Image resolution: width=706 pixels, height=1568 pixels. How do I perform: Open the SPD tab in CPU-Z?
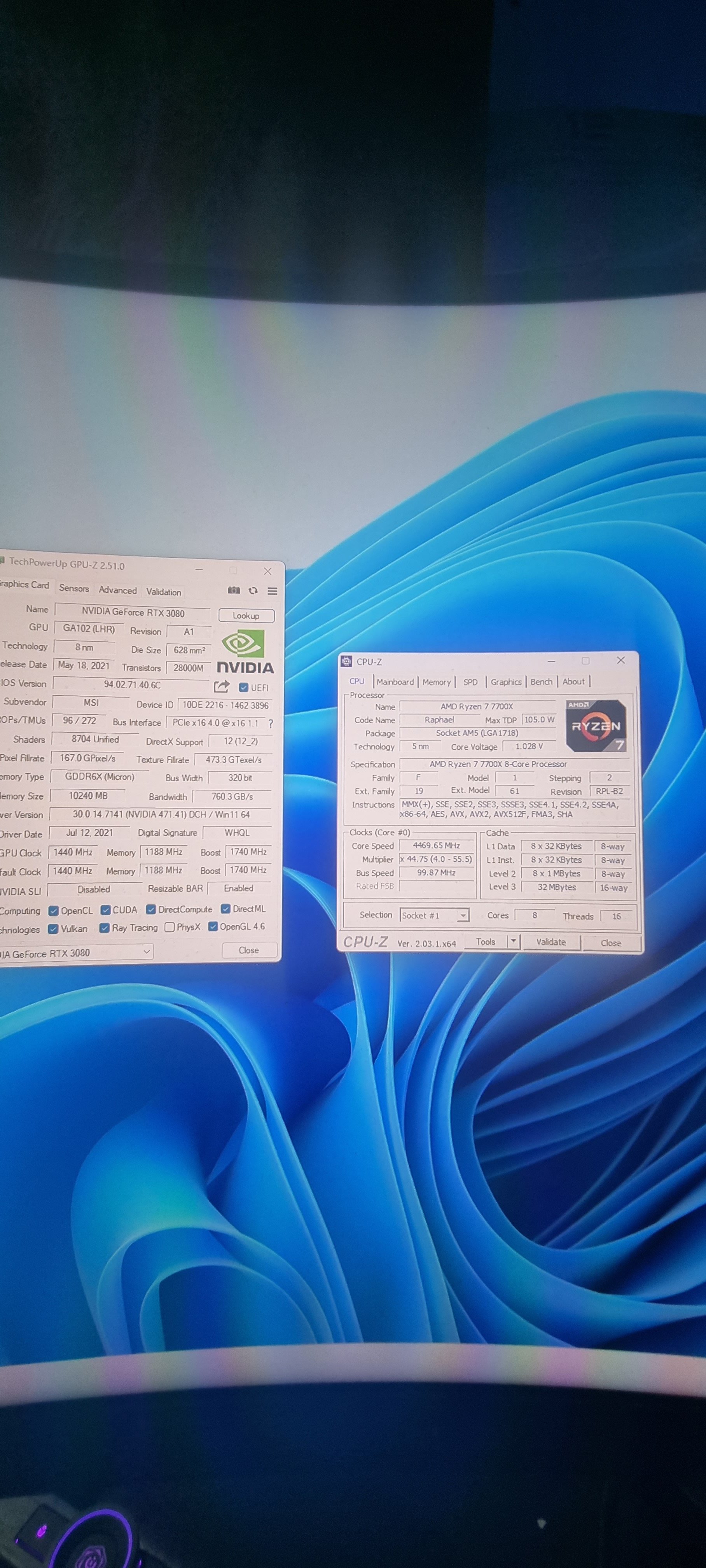click(470, 682)
